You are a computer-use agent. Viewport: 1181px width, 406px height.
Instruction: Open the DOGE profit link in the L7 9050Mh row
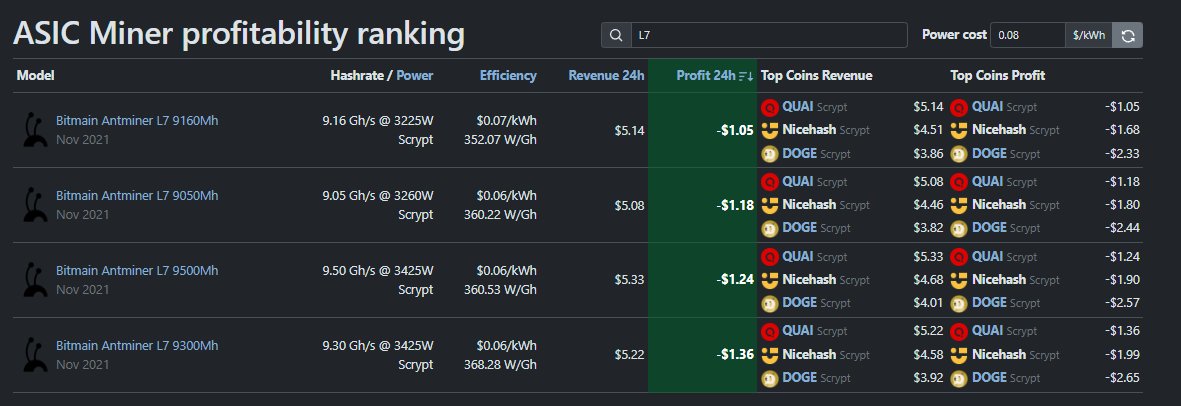tap(989, 228)
